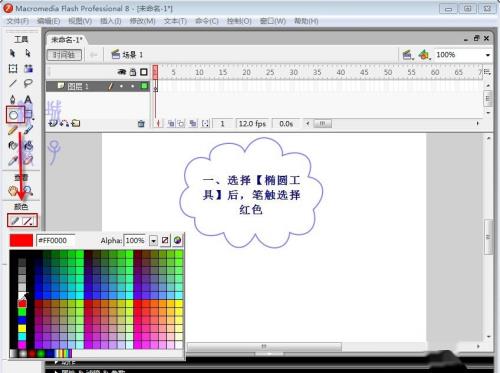Click the Alpha 100% value field
This screenshot has width=500, height=373.
click(136, 240)
